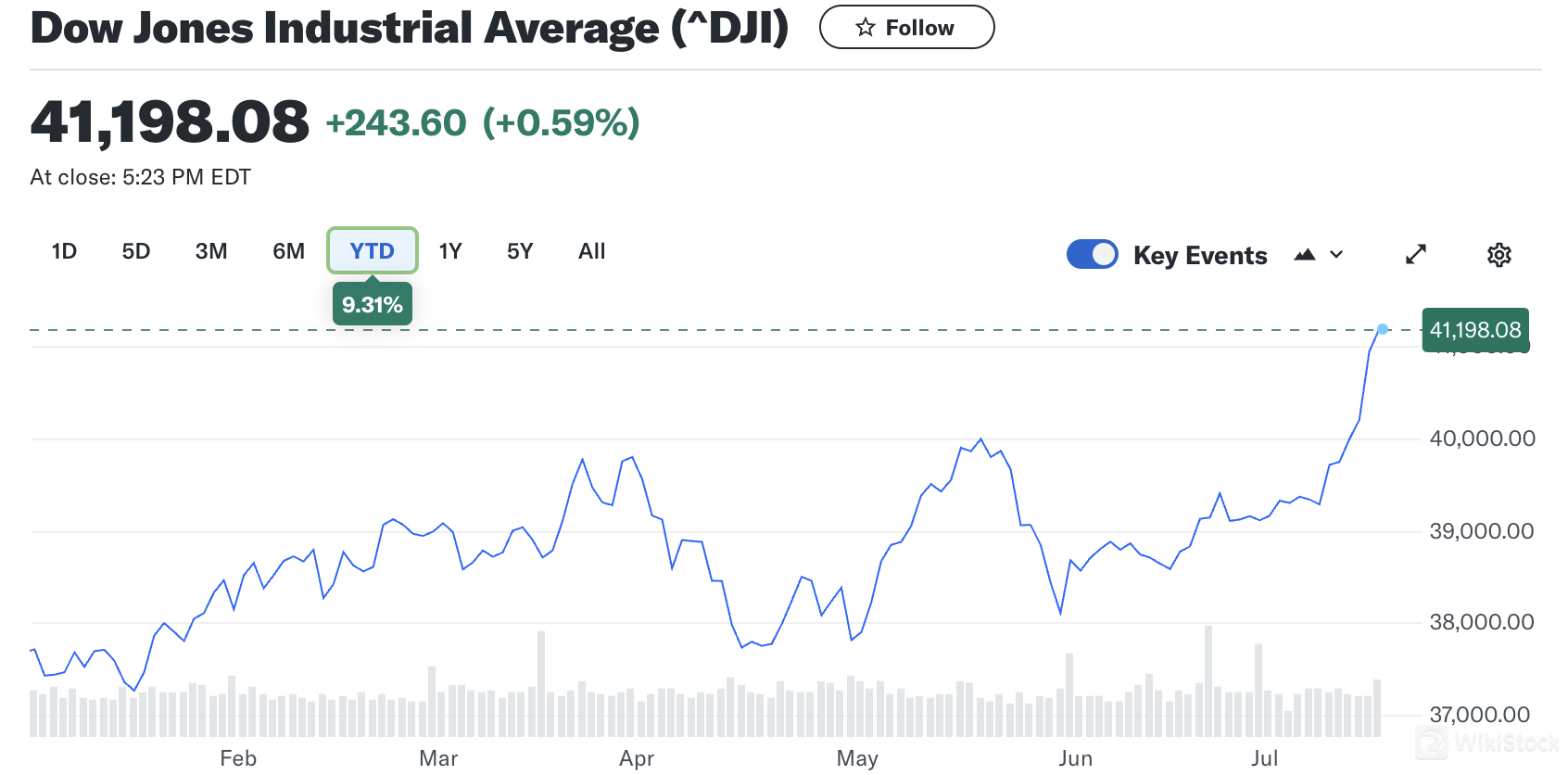Select the All time range

click(x=591, y=251)
